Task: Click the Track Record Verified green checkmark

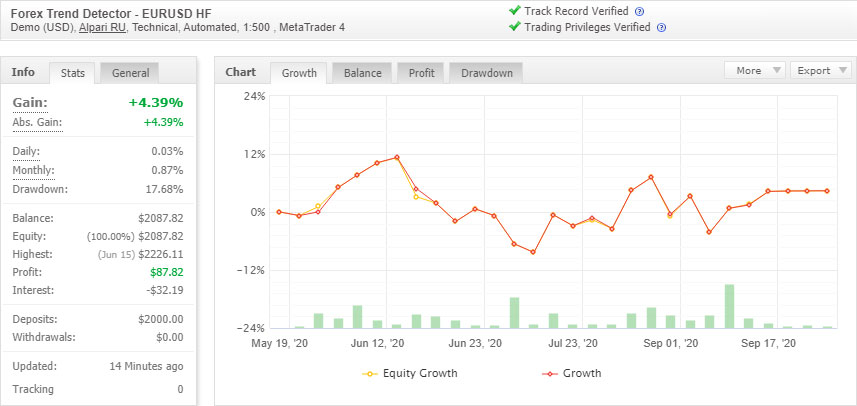Action: [x=514, y=10]
